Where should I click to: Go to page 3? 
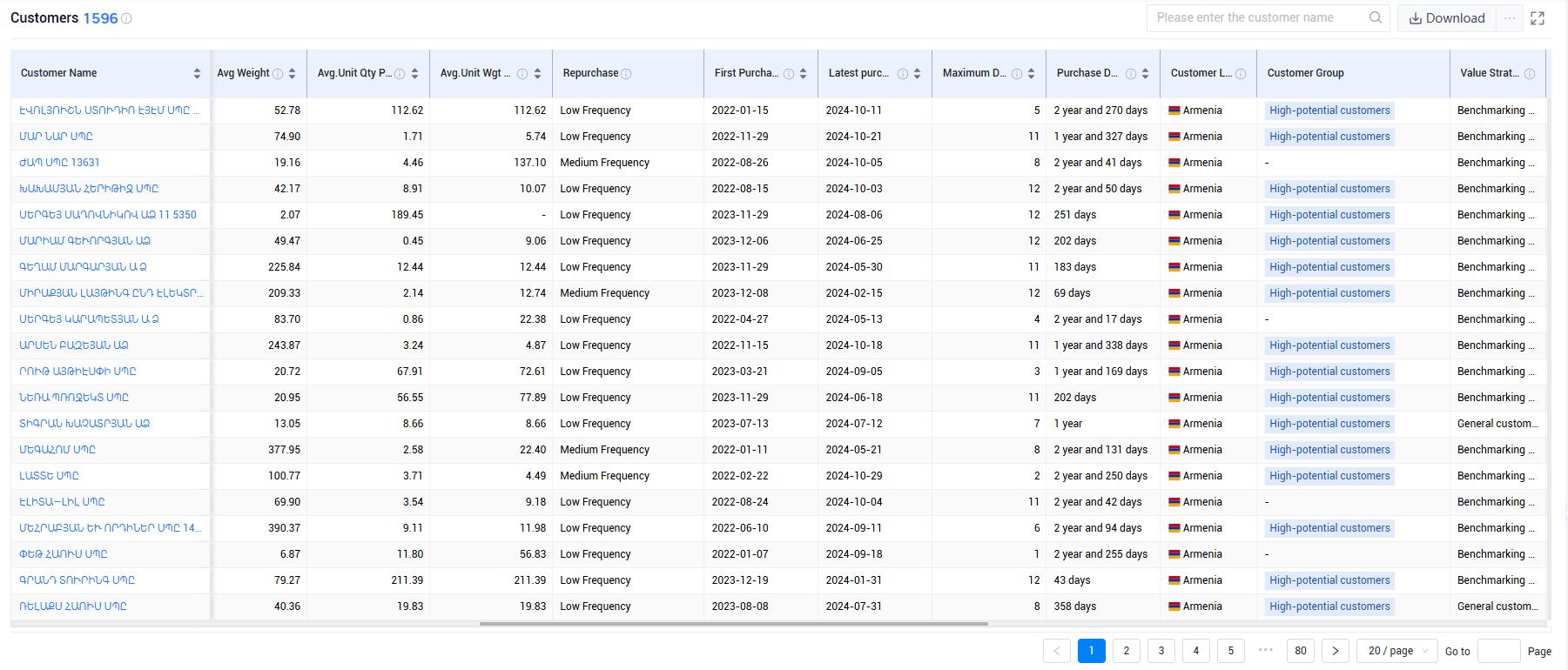point(1161,651)
